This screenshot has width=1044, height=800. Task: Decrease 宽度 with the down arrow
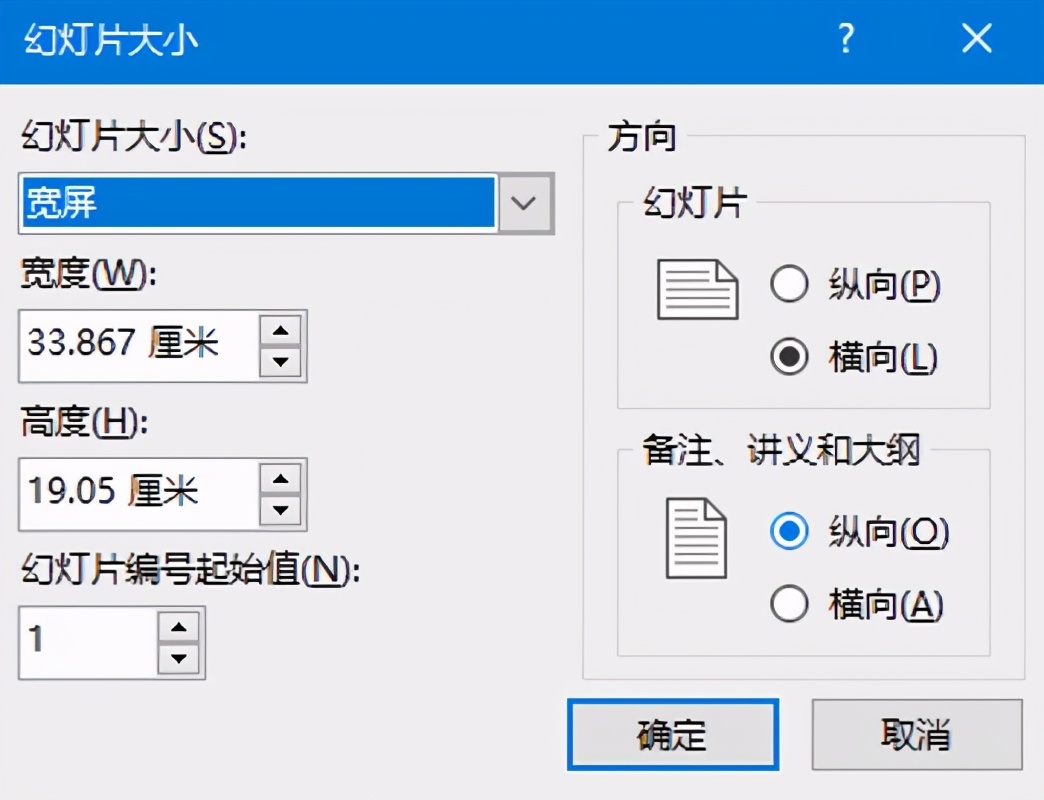pyautogui.click(x=281, y=361)
